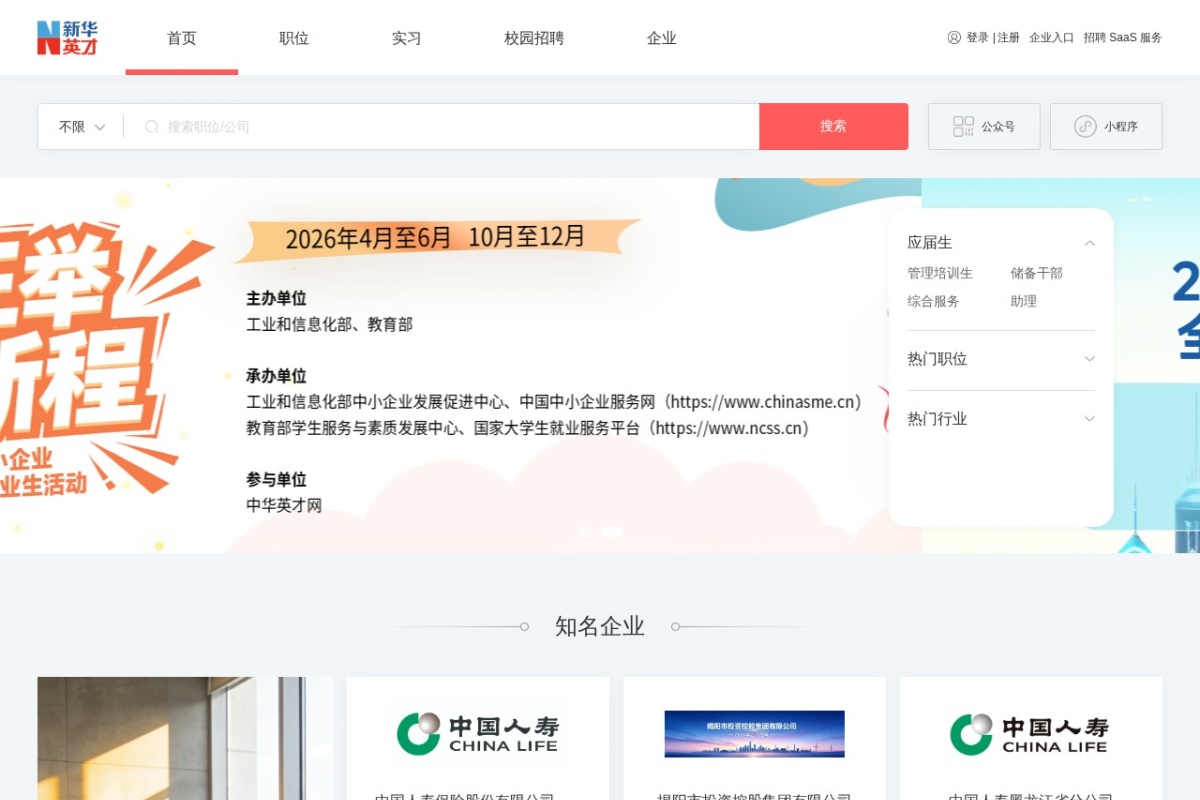The height and width of the screenshot is (800, 1200).
Task: Select 助理 category link
Action: click(1023, 301)
